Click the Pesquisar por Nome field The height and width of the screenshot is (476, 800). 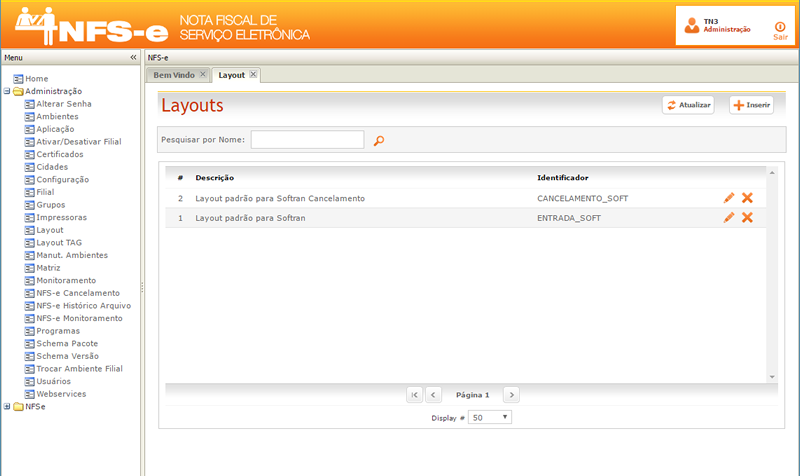(x=307, y=140)
